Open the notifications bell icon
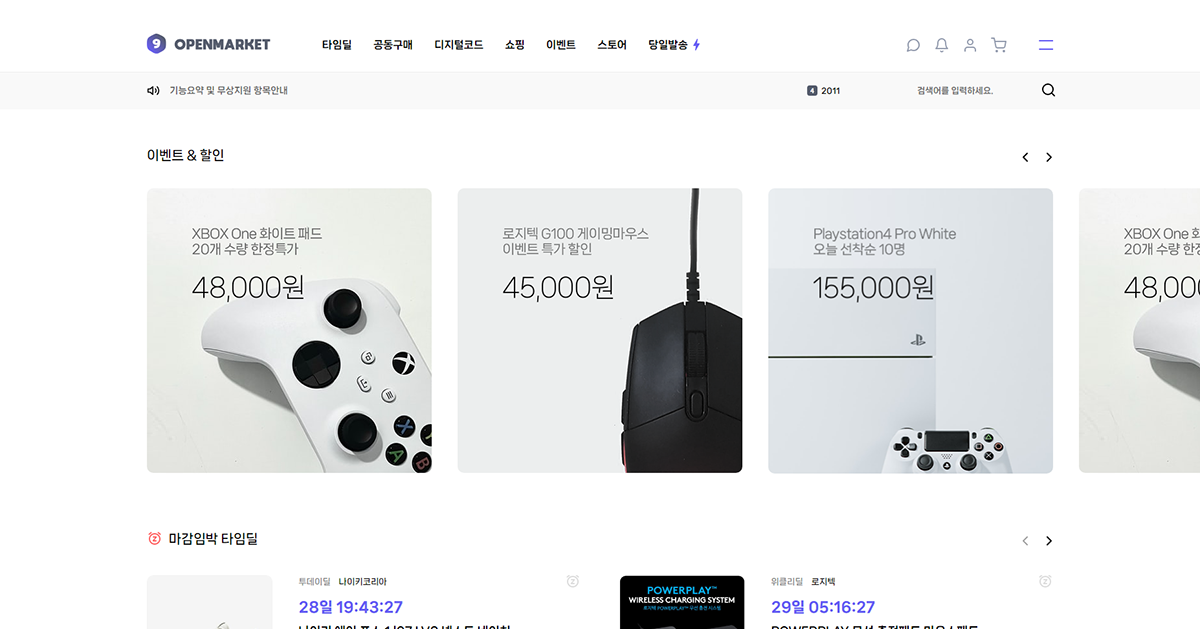 [x=941, y=45]
